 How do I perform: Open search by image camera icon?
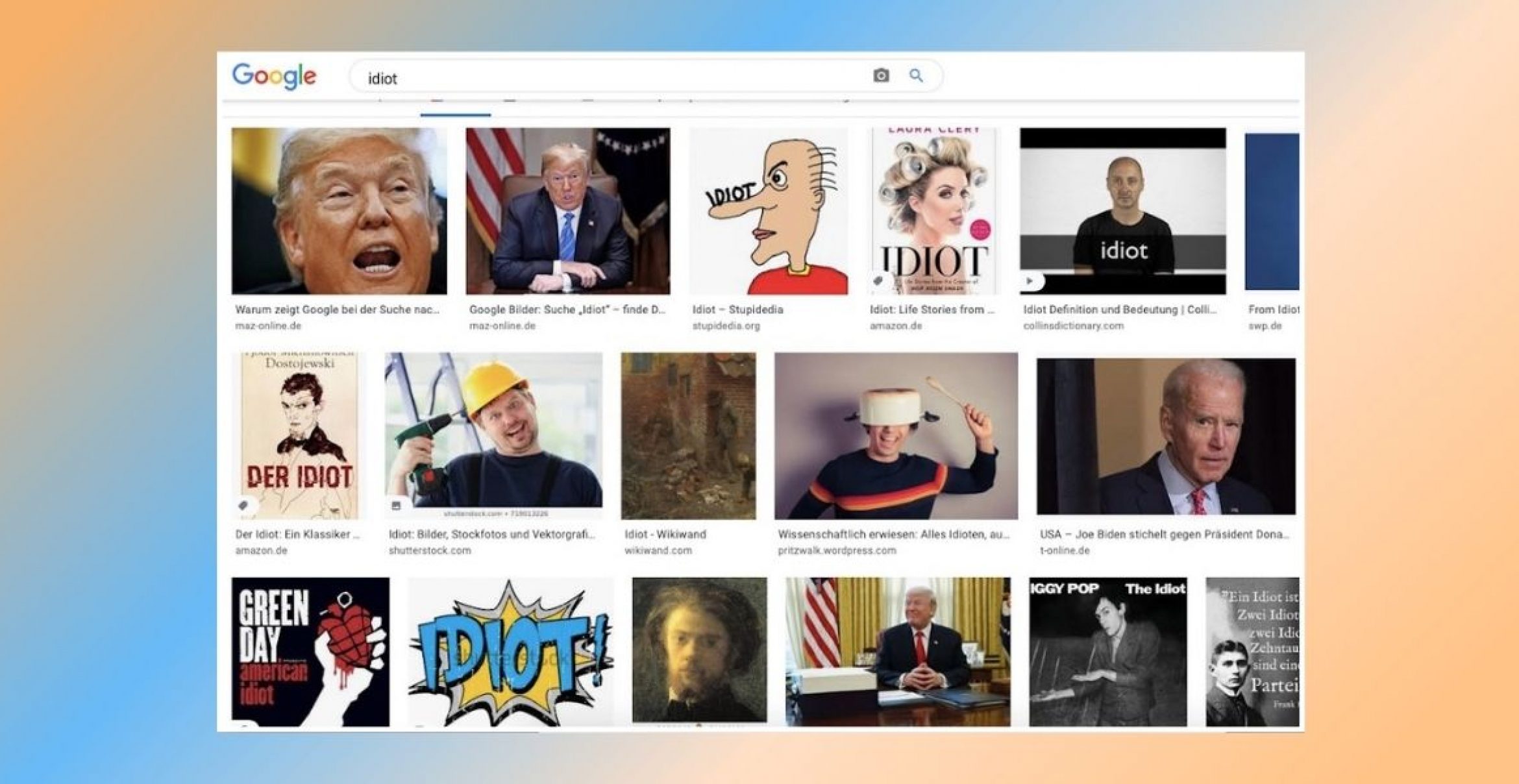tap(880, 76)
